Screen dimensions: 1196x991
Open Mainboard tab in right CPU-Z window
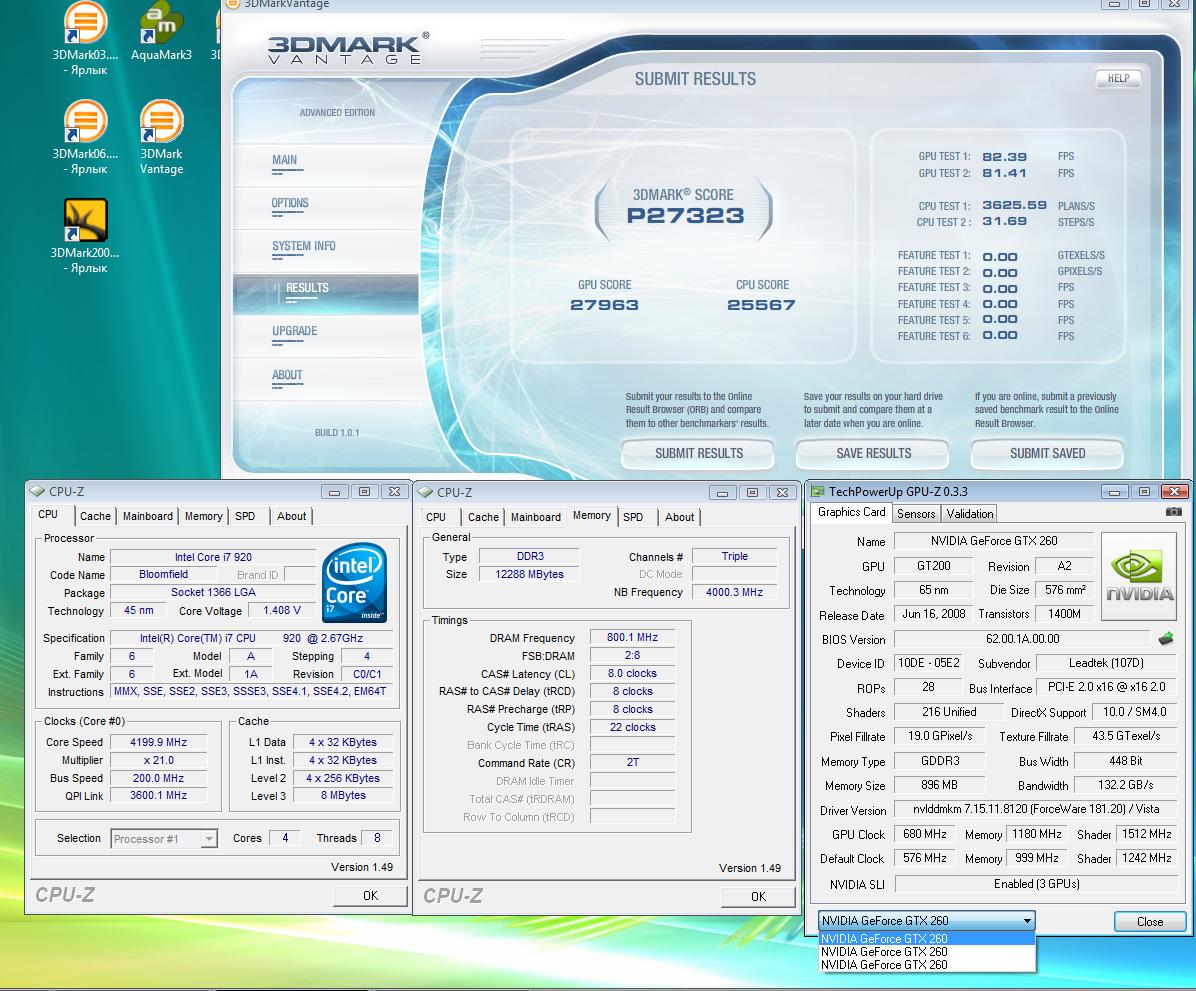click(x=535, y=517)
